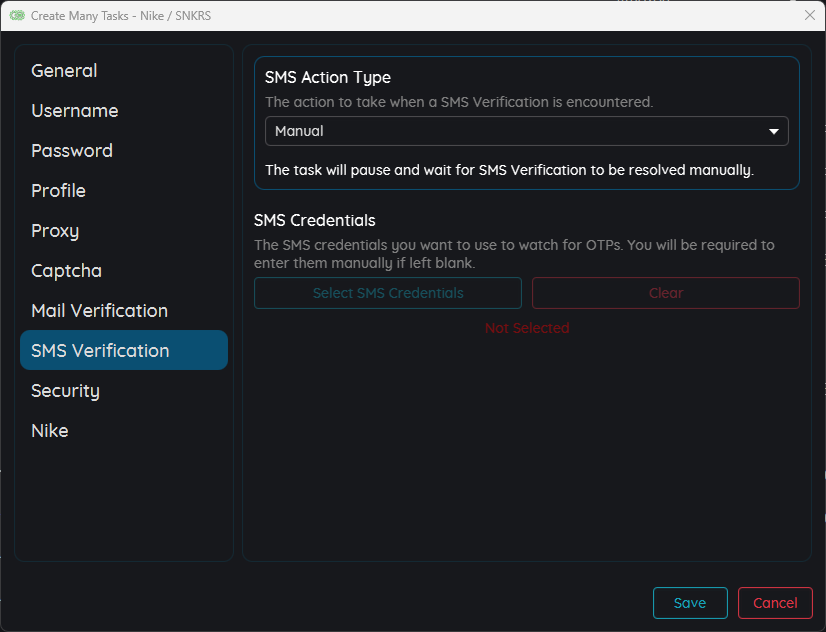The height and width of the screenshot is (632, 826).
Task: Click the green app icon in title bar
Action: 17,15
